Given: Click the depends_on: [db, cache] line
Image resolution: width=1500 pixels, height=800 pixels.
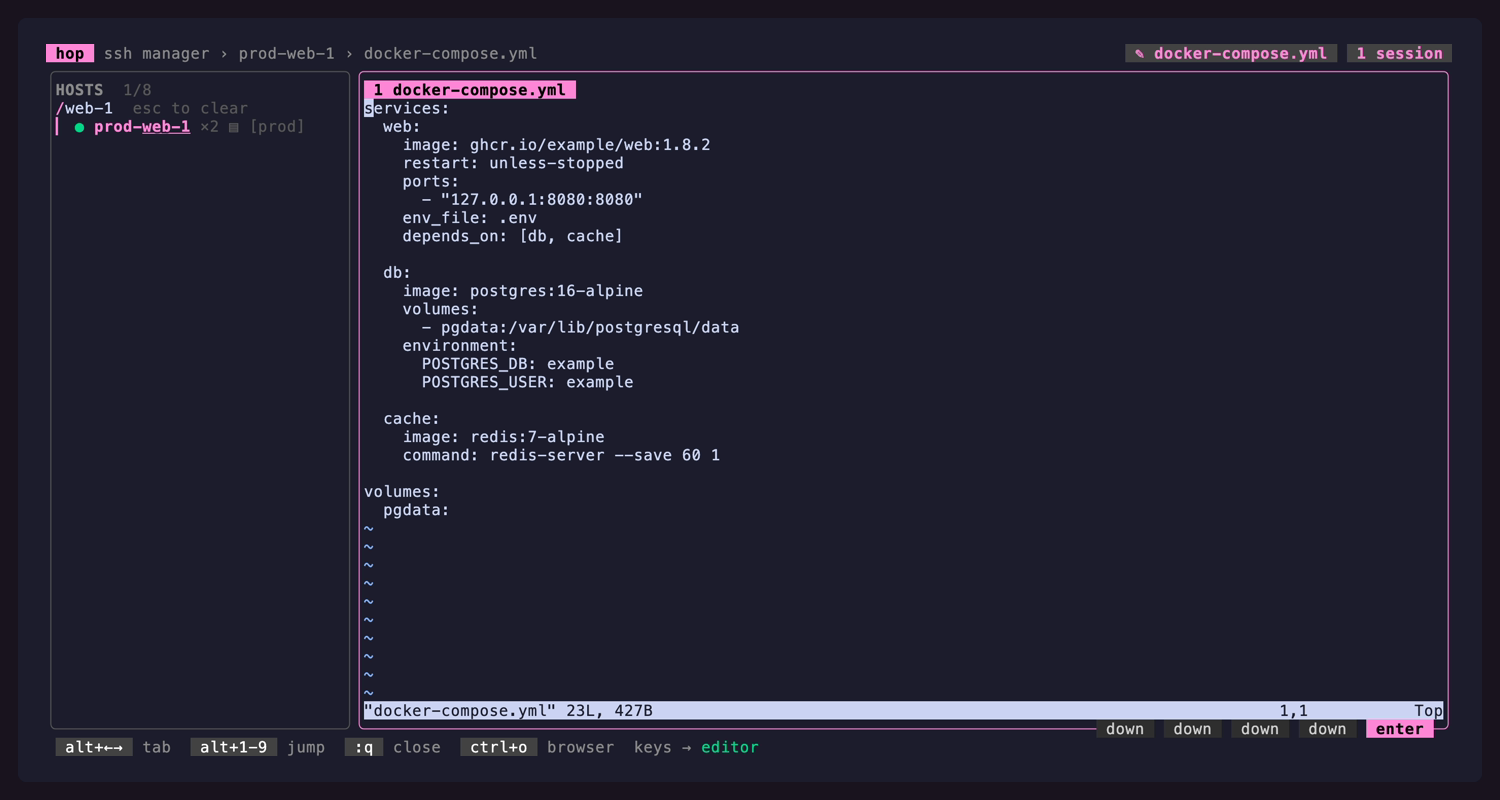Looking at the screenshot, I should click(512, 236).
